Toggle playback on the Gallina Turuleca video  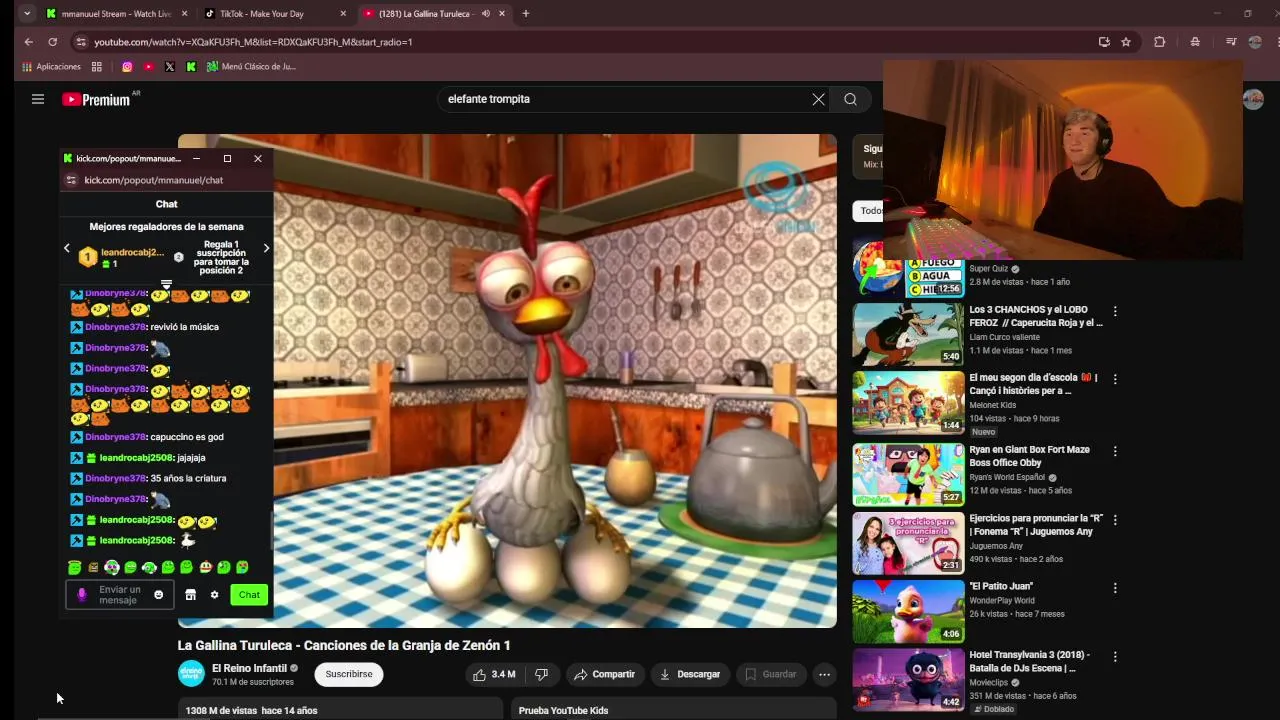507,381
